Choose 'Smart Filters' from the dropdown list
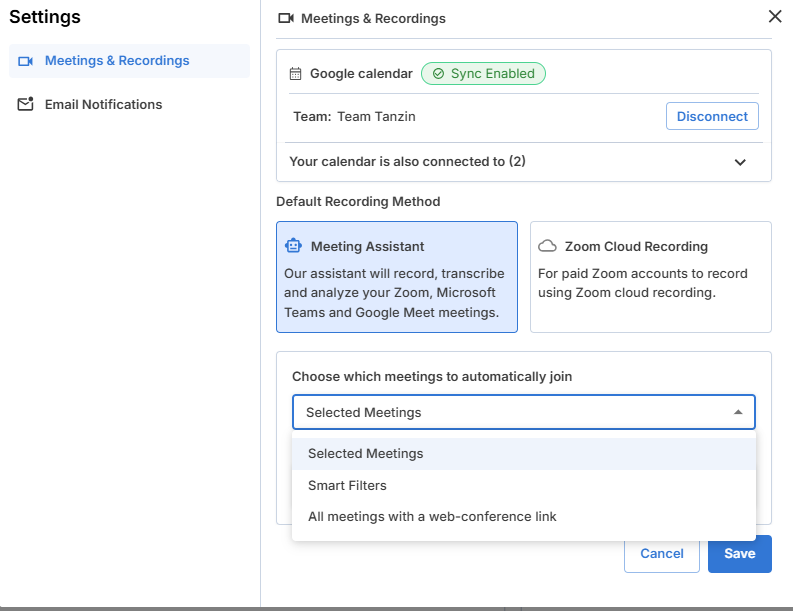The width and height of the screenshot is (793, 611). 523,486
